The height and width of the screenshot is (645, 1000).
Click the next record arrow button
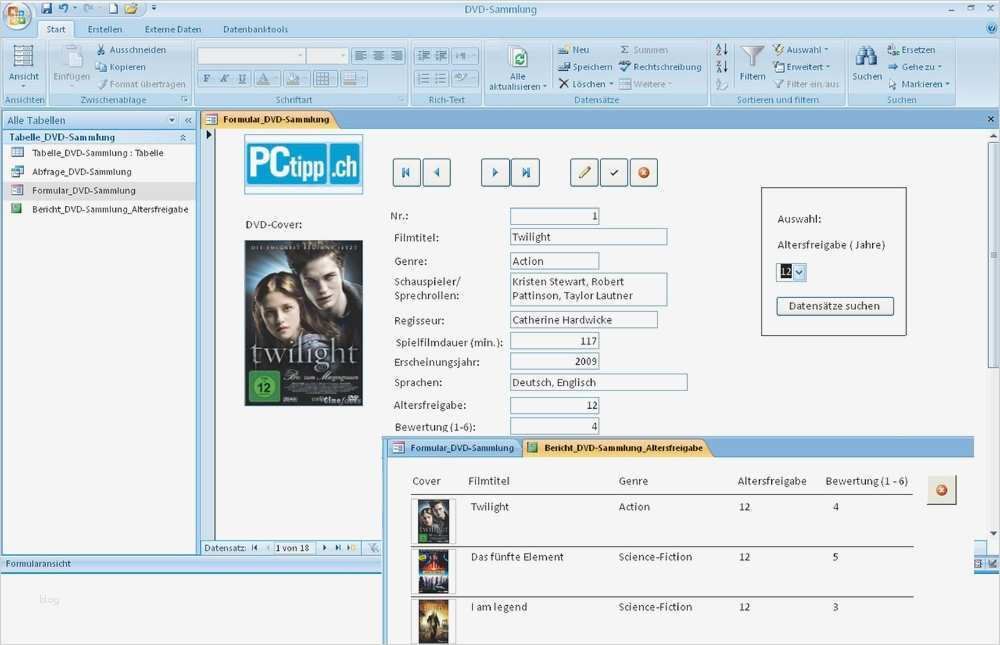[x=495, y=172]
